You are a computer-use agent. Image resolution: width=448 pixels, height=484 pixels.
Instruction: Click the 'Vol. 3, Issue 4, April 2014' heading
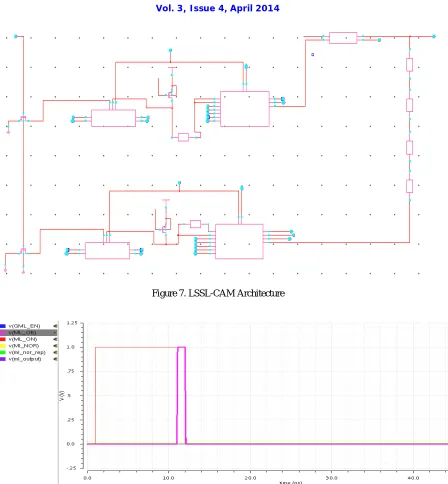(218, 8)
